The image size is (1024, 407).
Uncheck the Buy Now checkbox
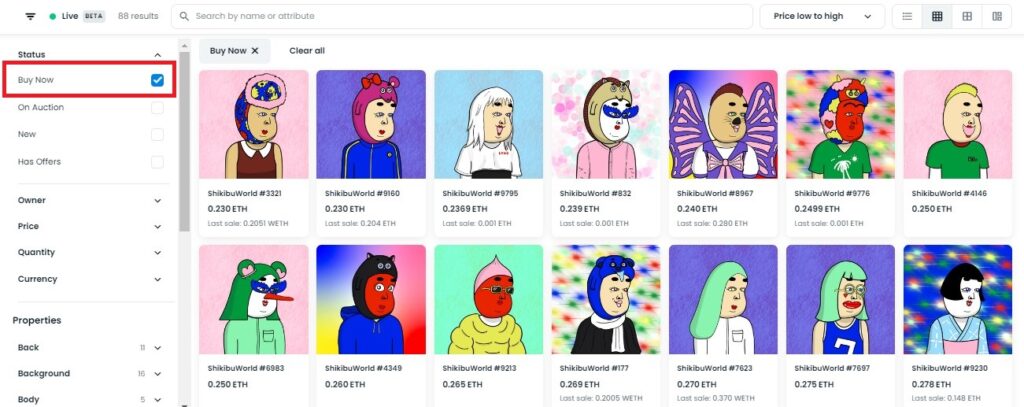[x=157, y=80]
